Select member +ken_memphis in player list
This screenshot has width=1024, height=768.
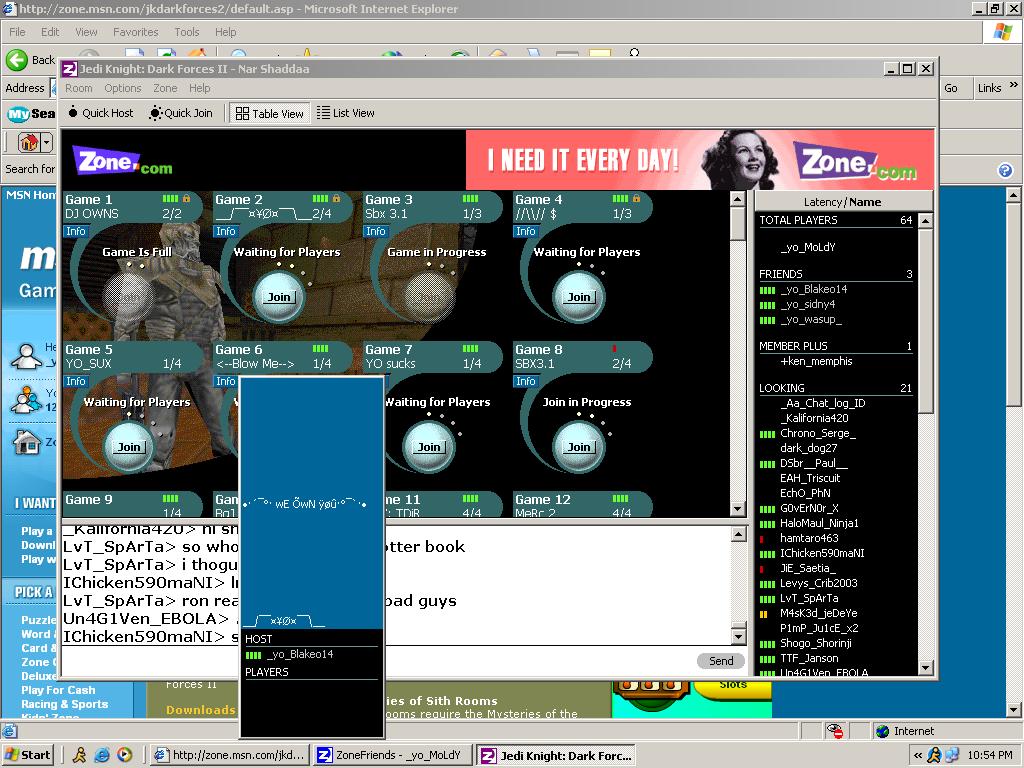(x=816, y=361)
